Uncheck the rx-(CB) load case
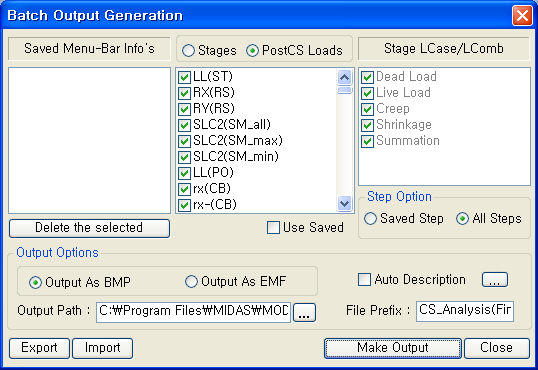This screenshot has height=370, width=538. (x=184, y=206)
